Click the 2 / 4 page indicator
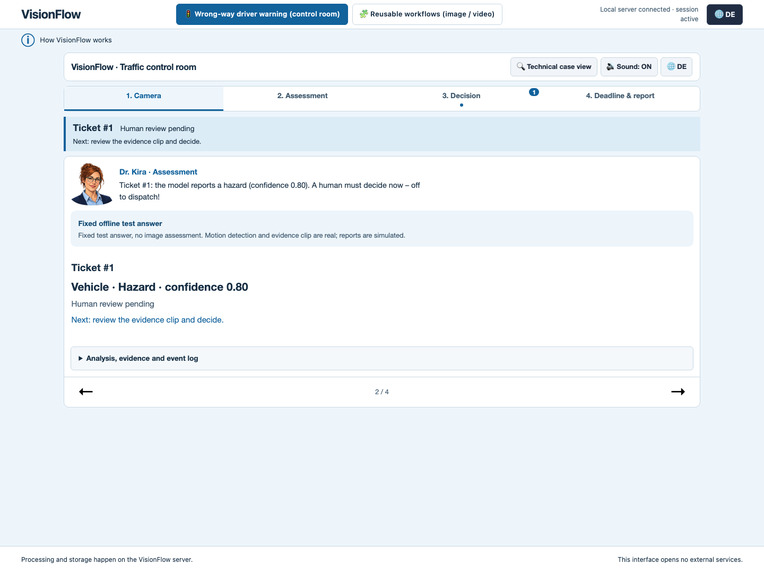This screenshot has height=573, width=764. click(382, 392)
